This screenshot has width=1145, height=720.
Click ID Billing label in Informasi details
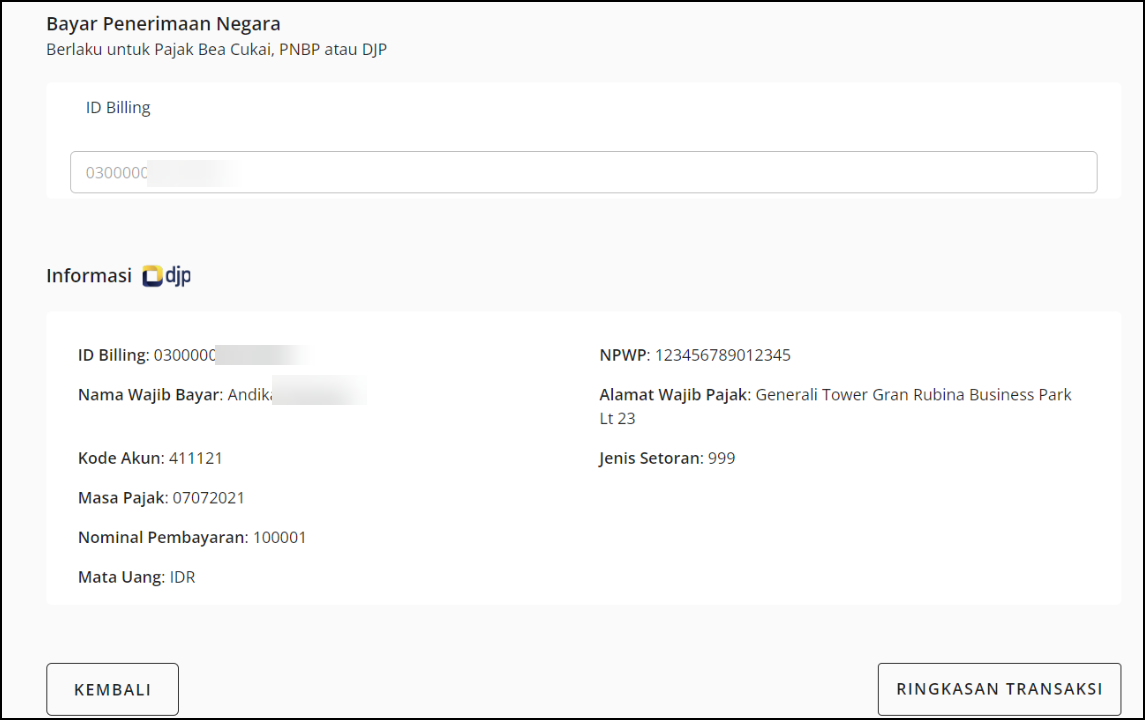tap(113, 355)
